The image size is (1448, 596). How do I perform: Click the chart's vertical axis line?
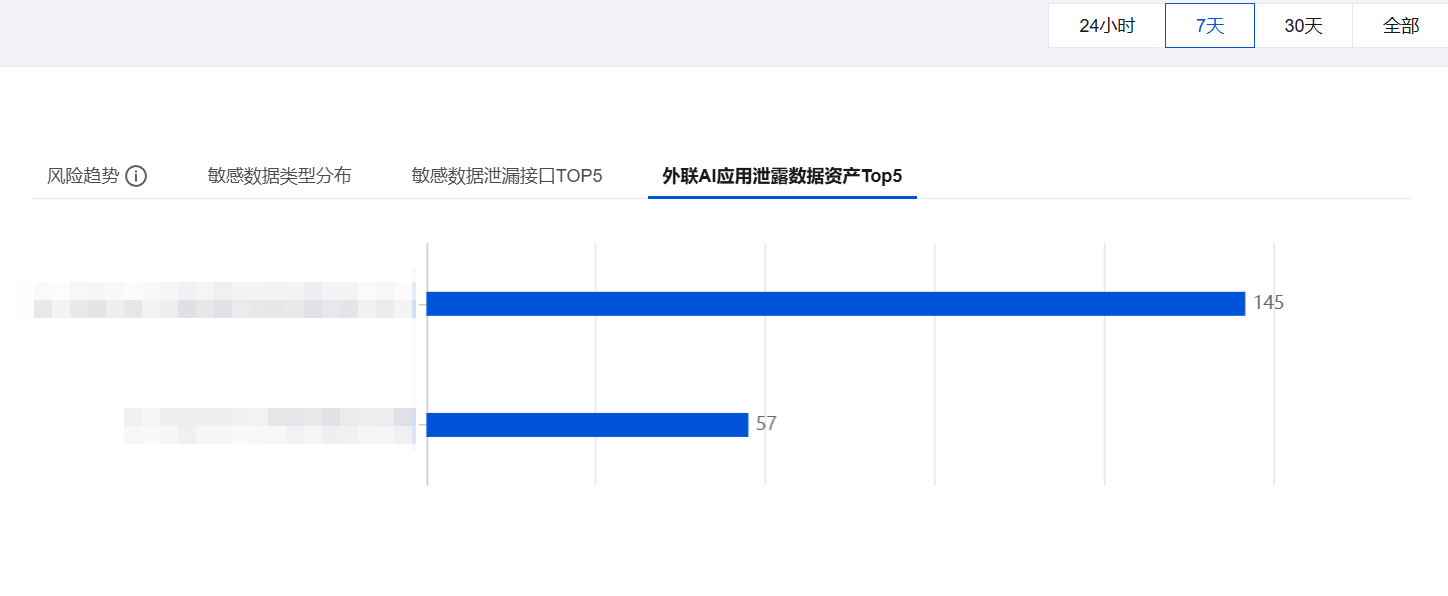(x=427, y=365)
